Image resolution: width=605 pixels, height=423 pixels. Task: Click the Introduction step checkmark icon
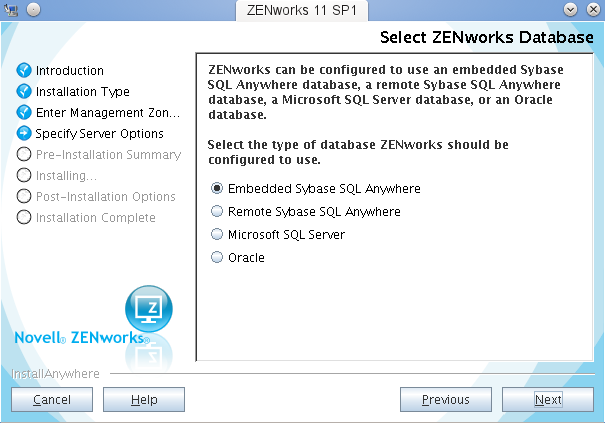25,71
